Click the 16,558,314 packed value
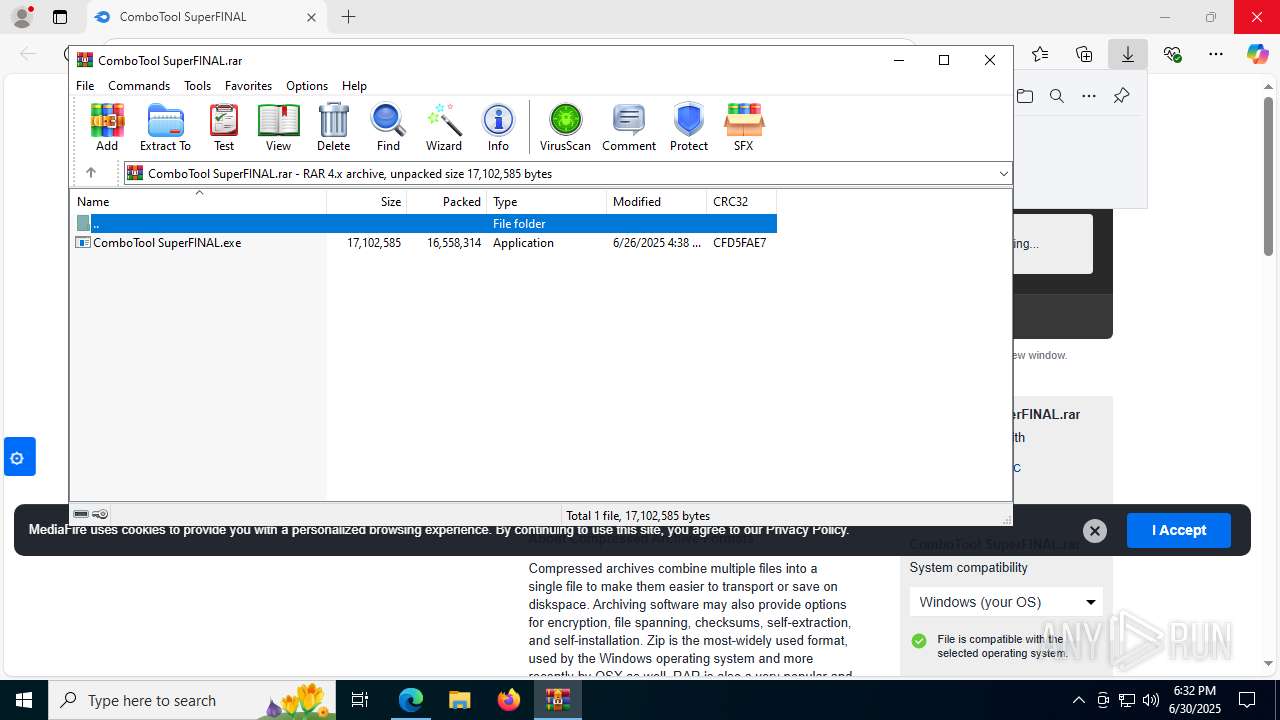 coord(454,242)
